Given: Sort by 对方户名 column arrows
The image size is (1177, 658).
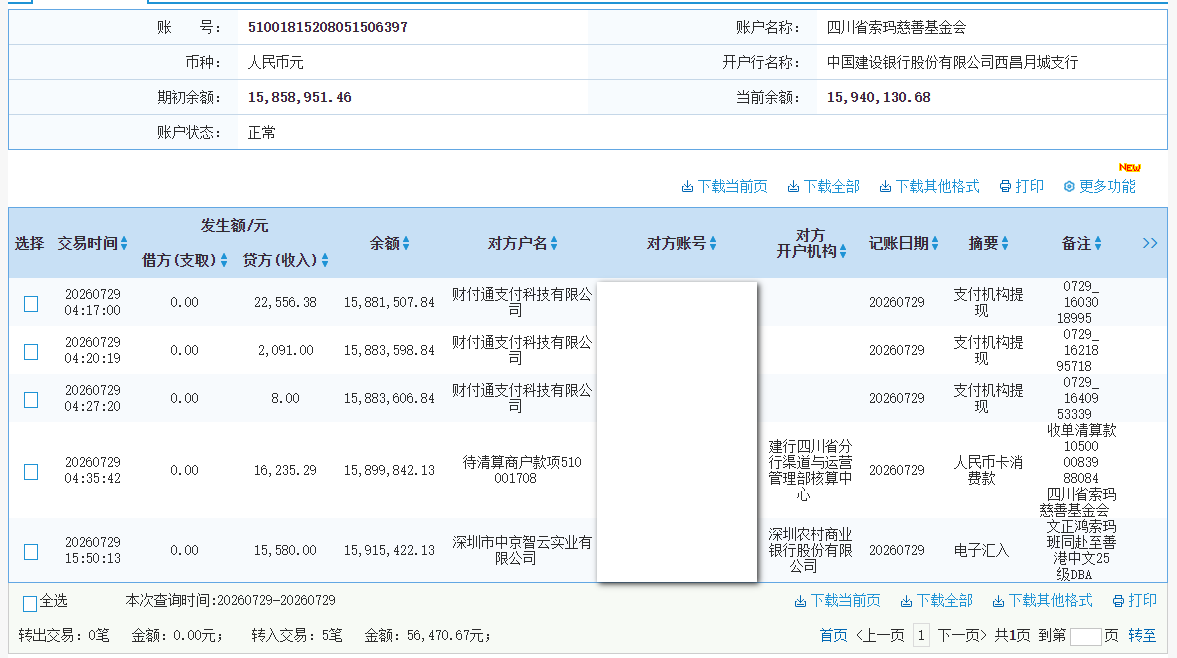Looking at the screenshot, I should pos(554,243).
